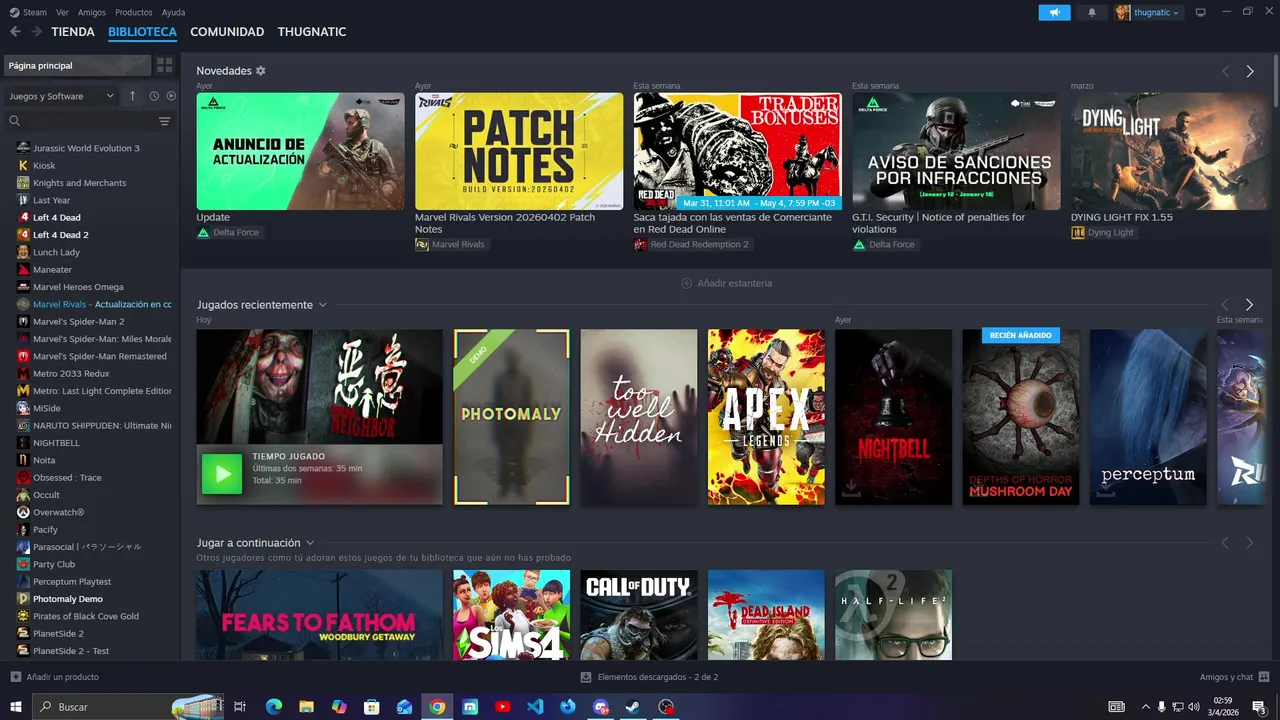Viewport: 1280px width, 720px height.
Task: Open the Sims 4 cover
Action: point(511,615)
